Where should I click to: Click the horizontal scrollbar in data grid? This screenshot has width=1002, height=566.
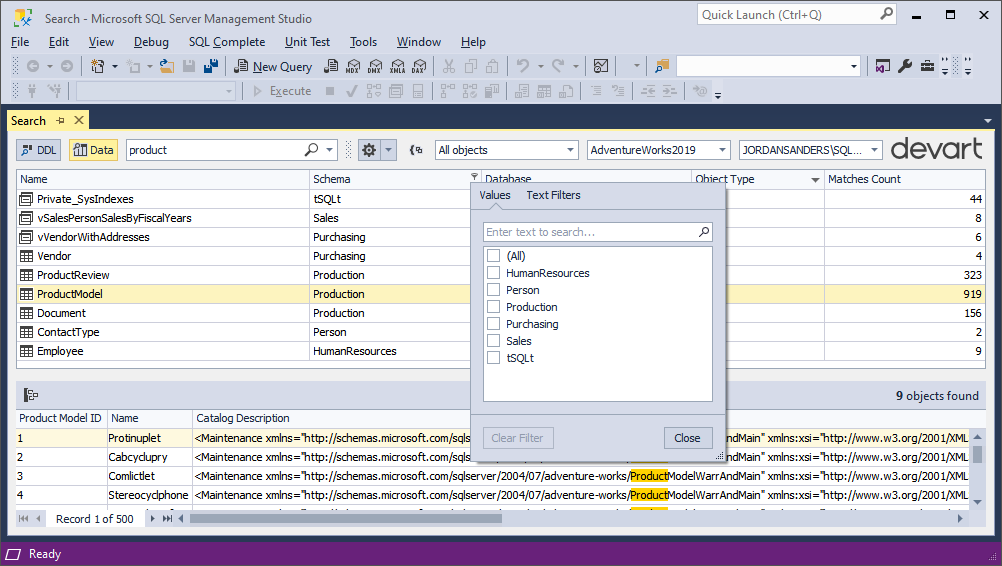pyautogui.click(x=346, y=519)
